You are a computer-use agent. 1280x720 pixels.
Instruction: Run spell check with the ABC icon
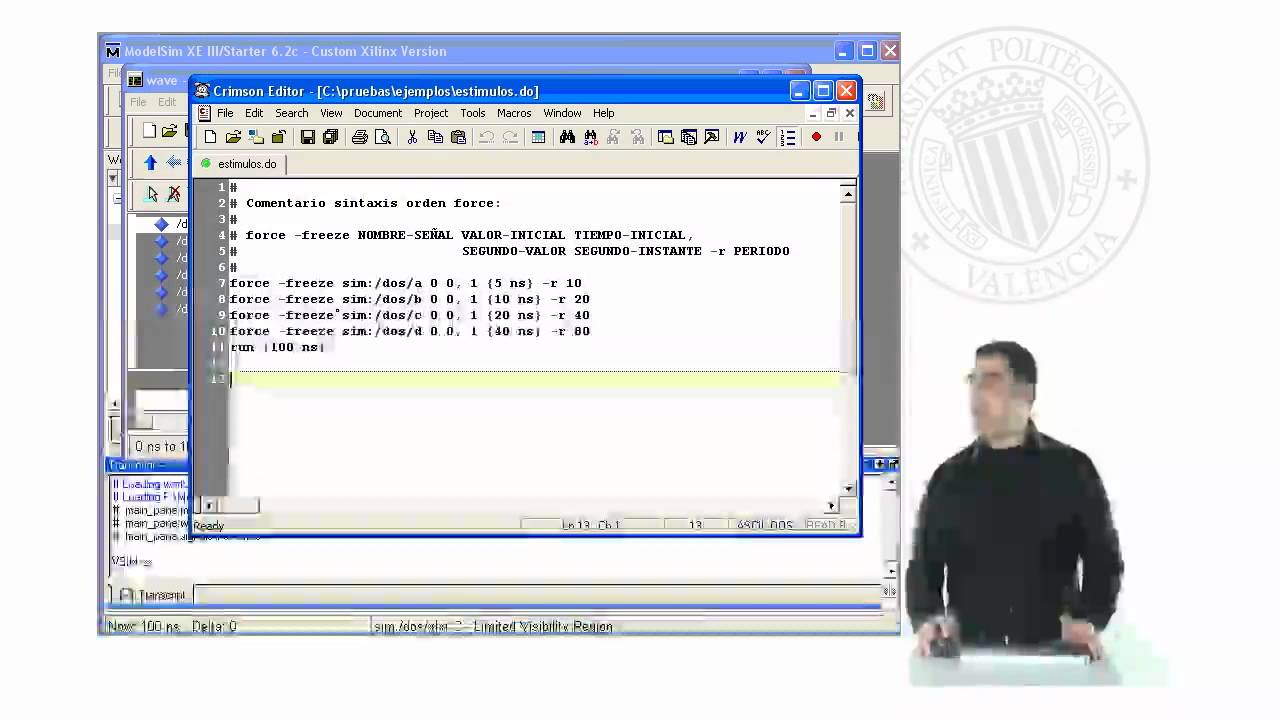coord(763,137)
